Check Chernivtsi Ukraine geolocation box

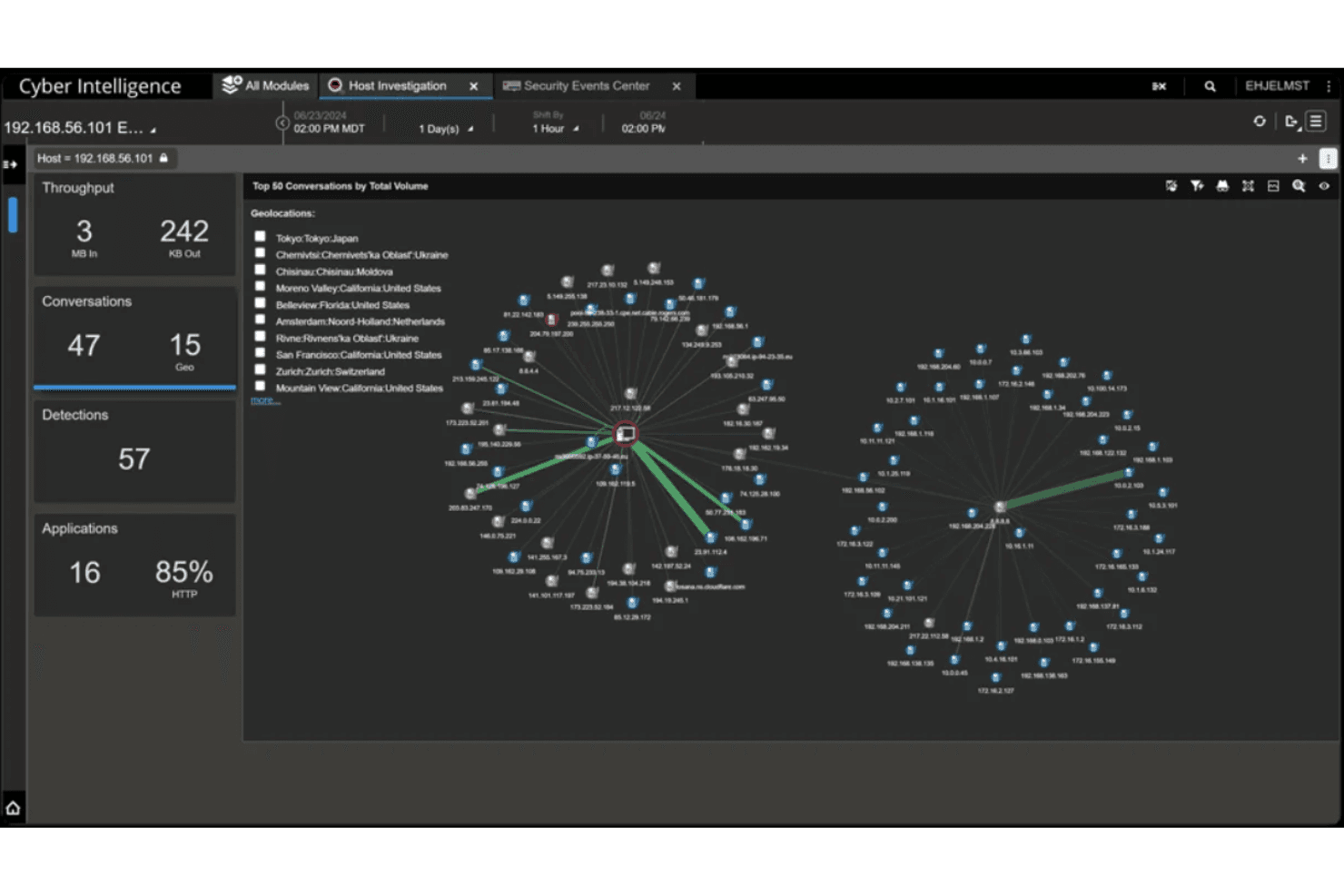coord(260,253)
